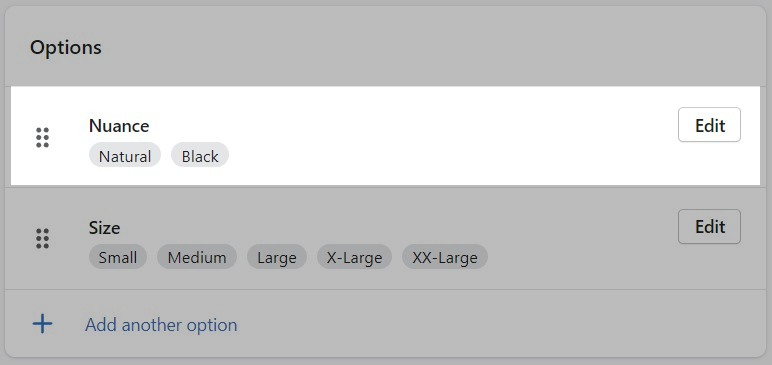Click the plus icon to add option
This screenshot has height=365, width=772.
click(42, 324)
